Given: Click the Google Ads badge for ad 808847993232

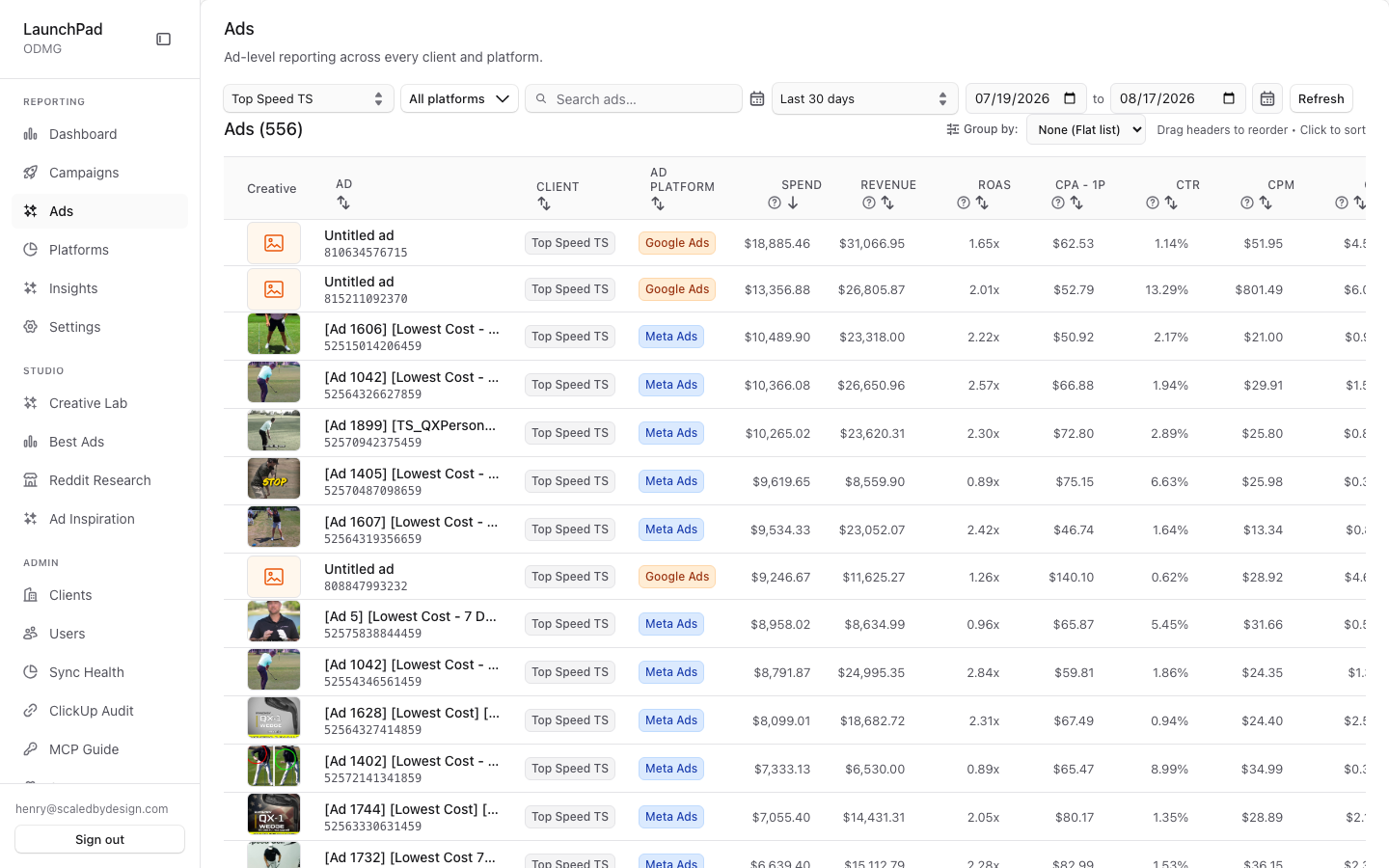Looking at the screenshot, I should pyautogui.click(x=677, y=577).
